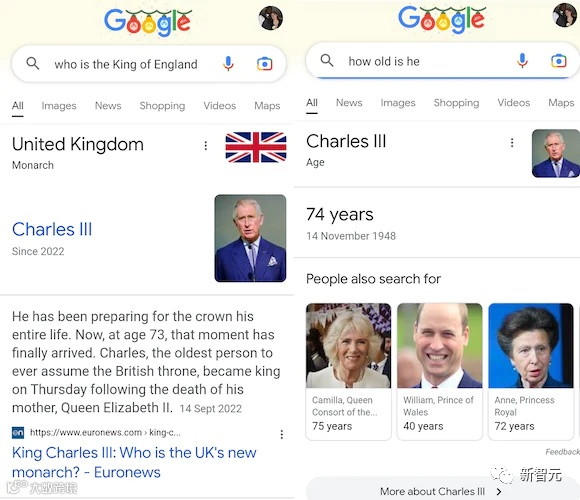The width and height of the screenshot is (580, 500).
Task: Tap the search magnifier in 'how old is he' bar
Action: [327, 60]
